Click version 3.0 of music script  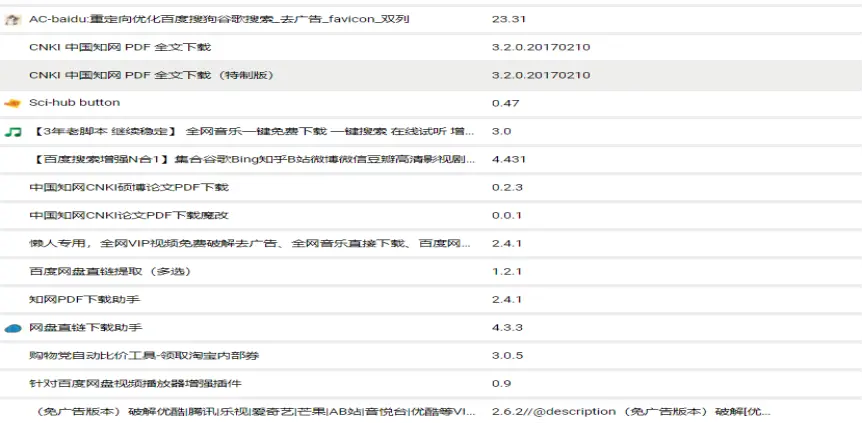click(501, 132)
